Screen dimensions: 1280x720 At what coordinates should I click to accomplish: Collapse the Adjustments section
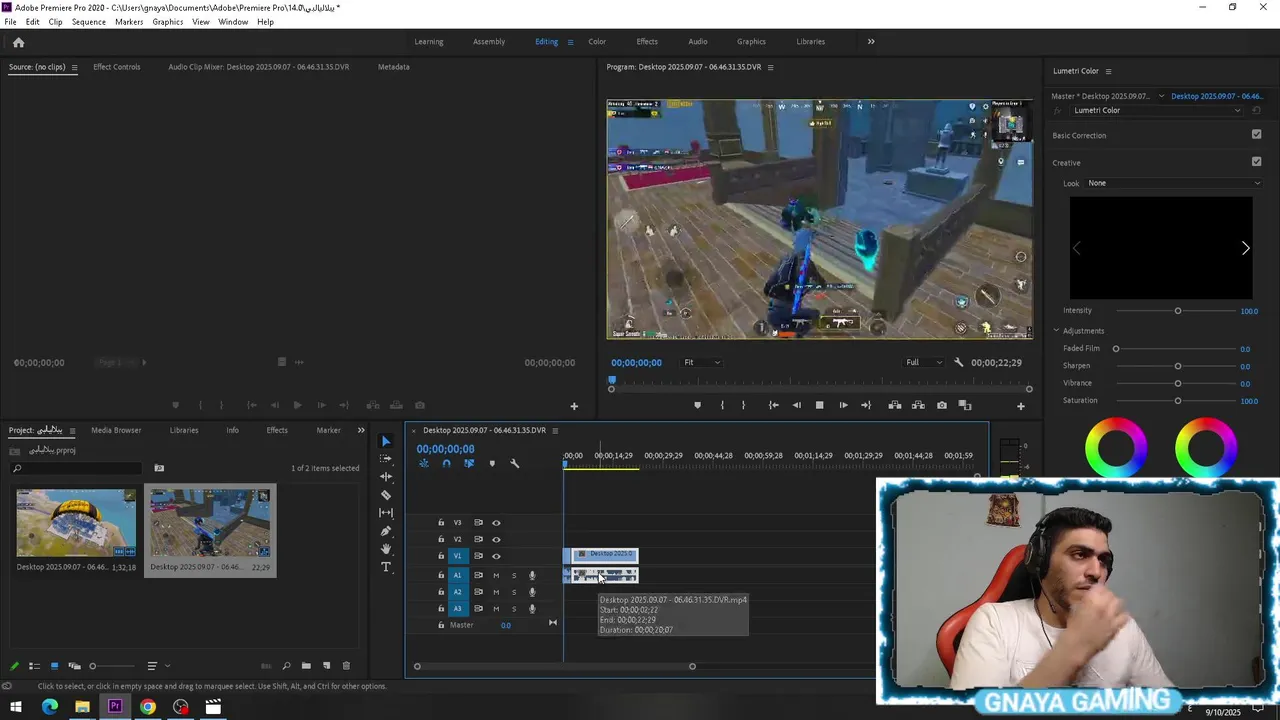1056,330
